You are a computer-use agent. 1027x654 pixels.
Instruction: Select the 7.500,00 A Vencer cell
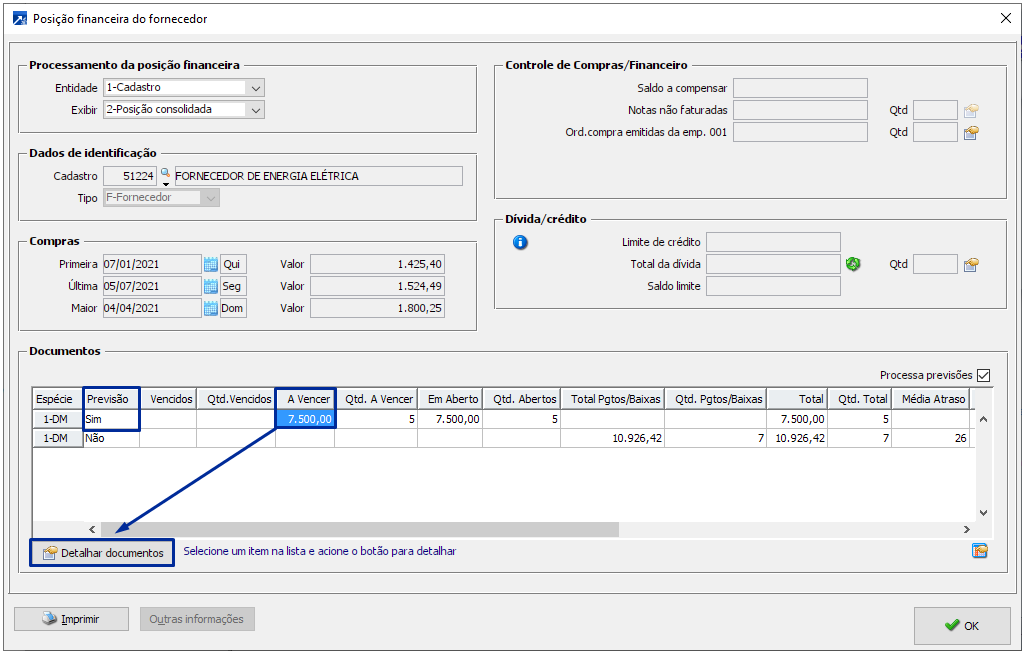tap(306, 419)
